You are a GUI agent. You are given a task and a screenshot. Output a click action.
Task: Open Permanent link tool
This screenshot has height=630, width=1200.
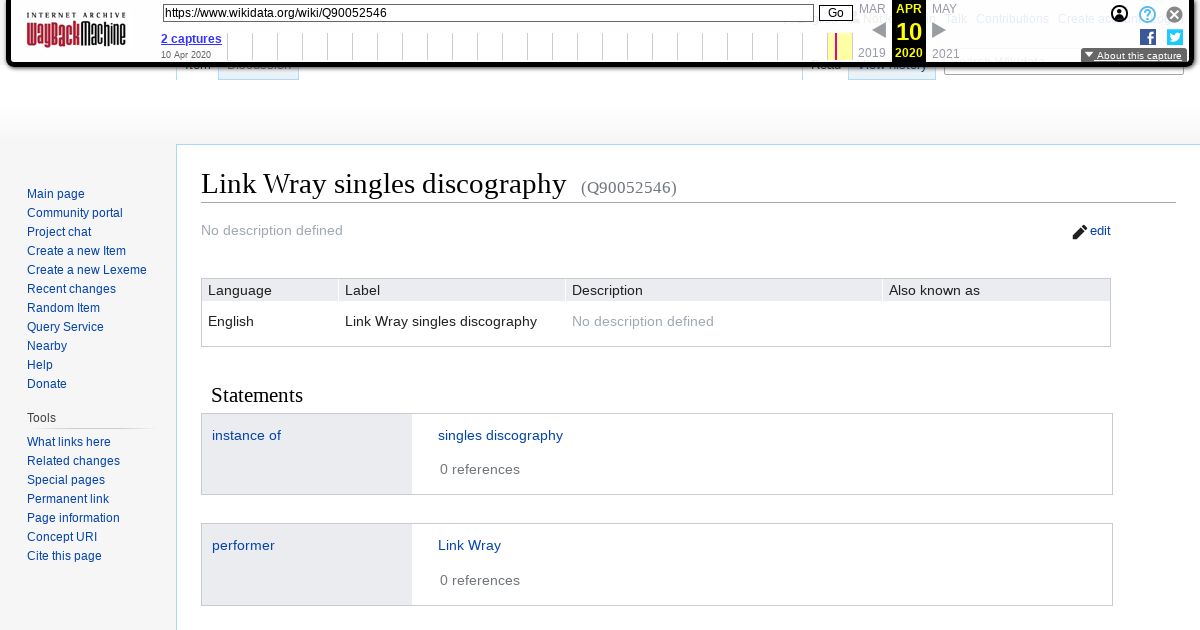pos(68,499)
